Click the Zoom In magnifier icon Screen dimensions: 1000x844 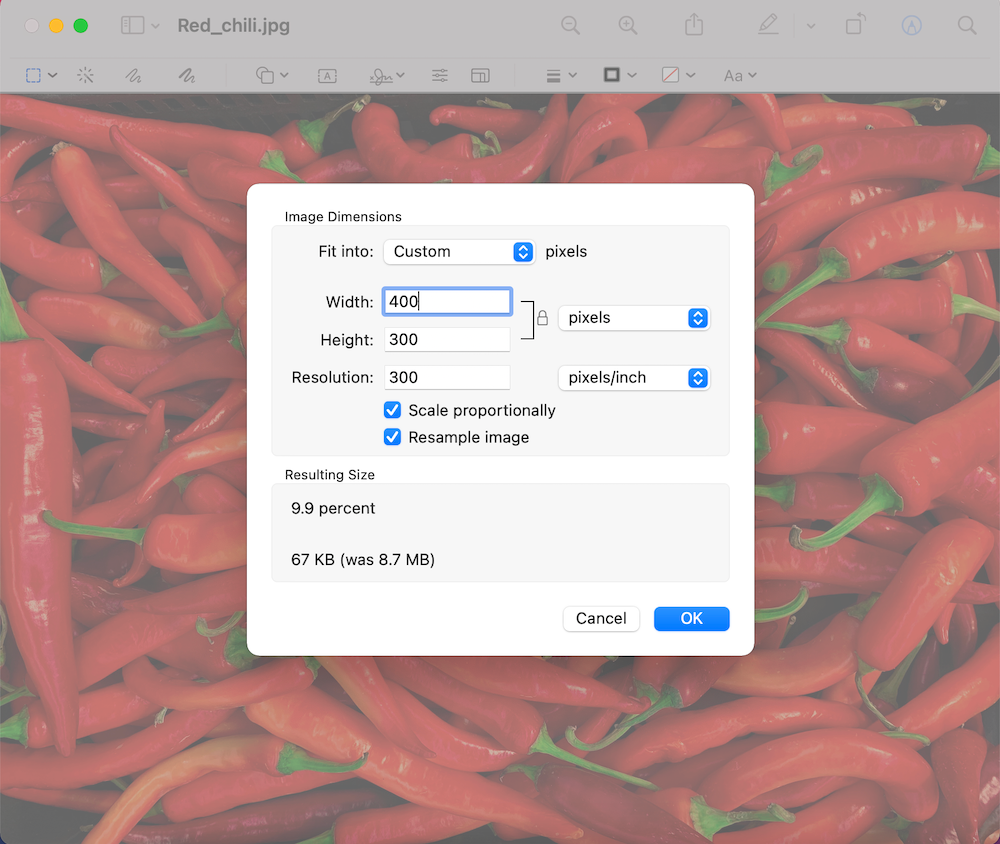point(628,26)
